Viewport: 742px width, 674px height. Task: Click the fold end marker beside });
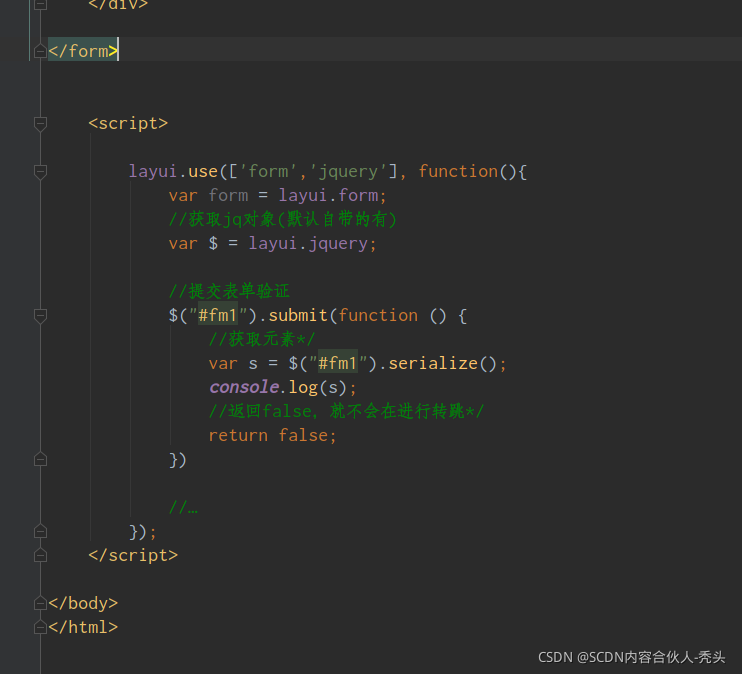[x=40, y=532]
